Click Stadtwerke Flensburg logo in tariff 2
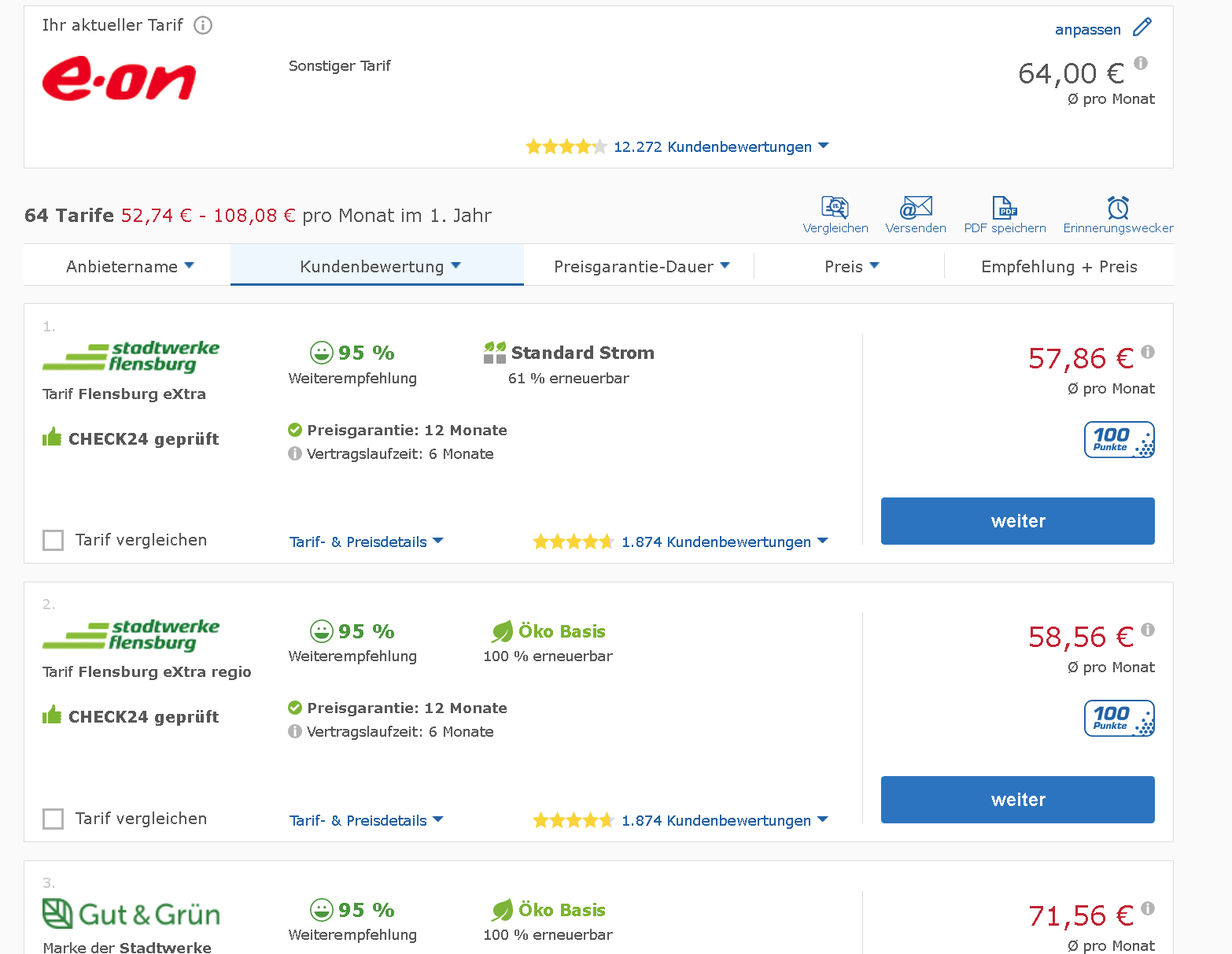Screen dimensions: 1232x954 click(131, 635)
